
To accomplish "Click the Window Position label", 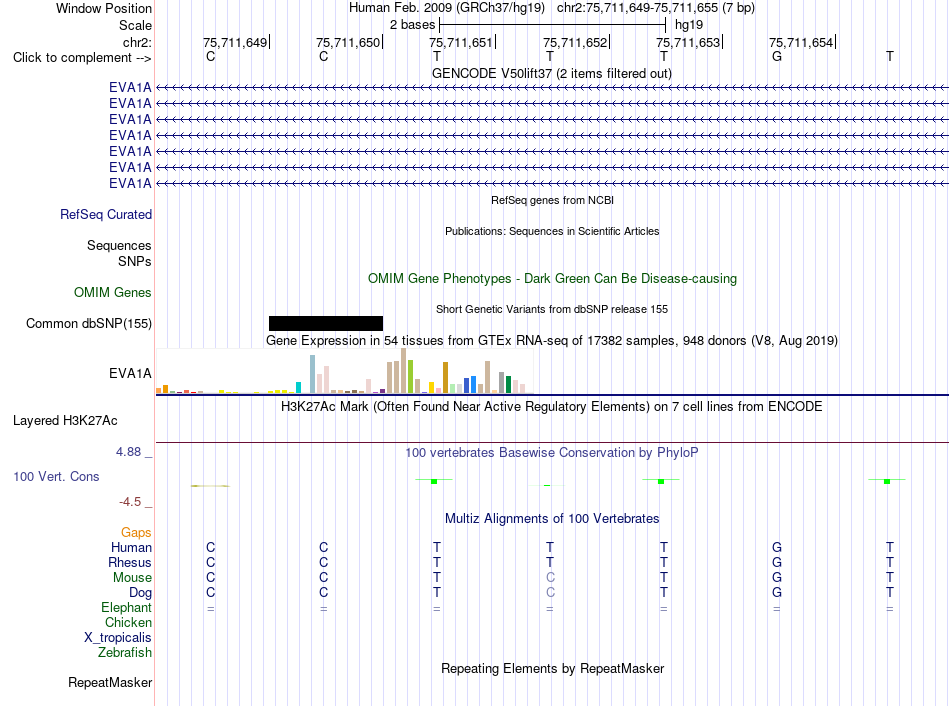I will coord(104,8).
